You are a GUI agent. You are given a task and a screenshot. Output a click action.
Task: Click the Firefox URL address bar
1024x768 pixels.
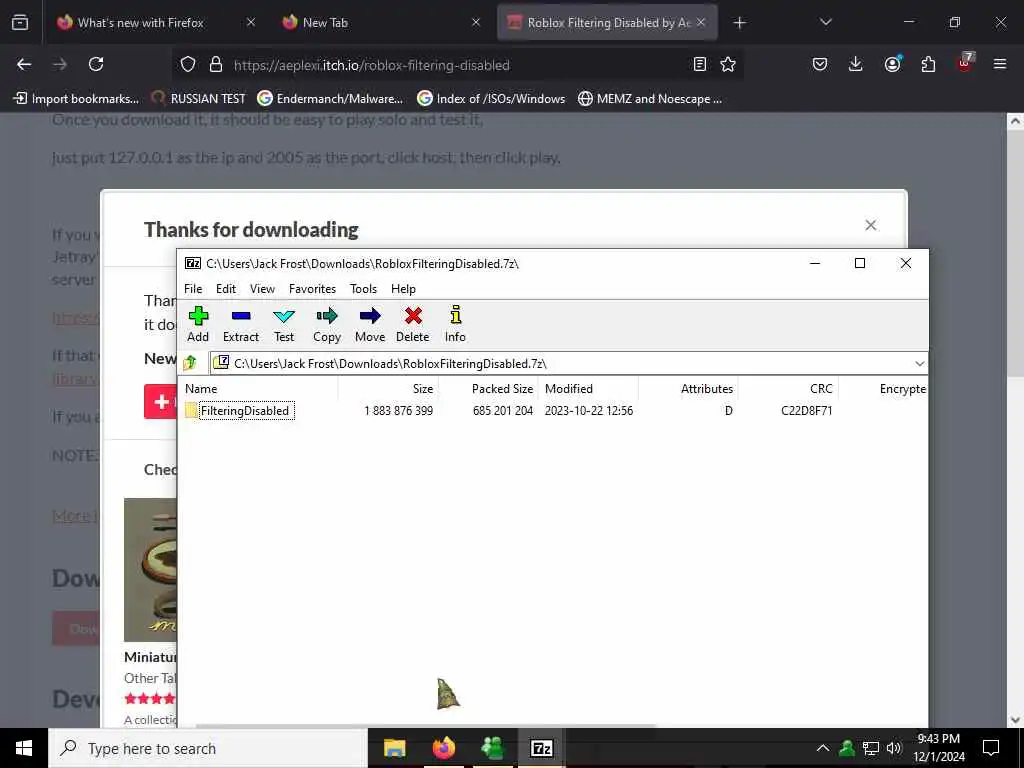tap(457, 65)
